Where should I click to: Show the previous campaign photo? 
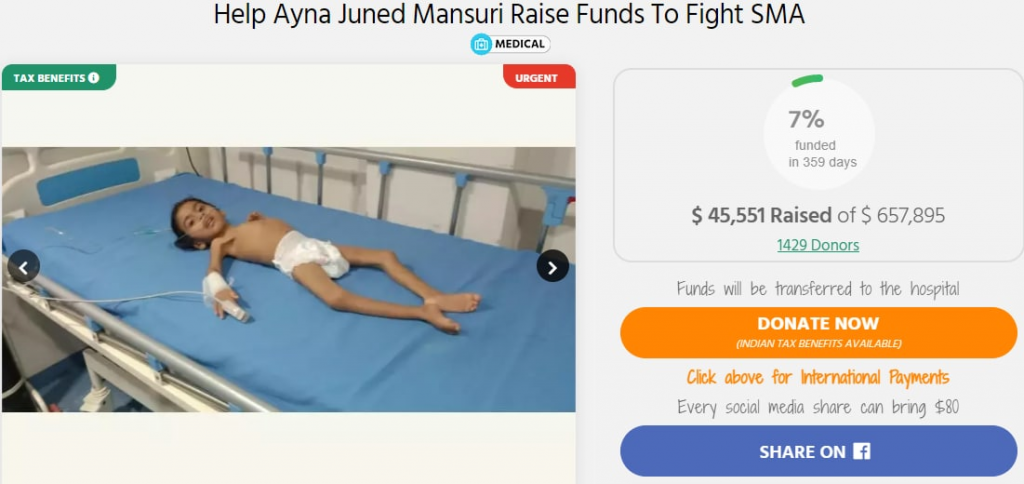click(24, 266)
